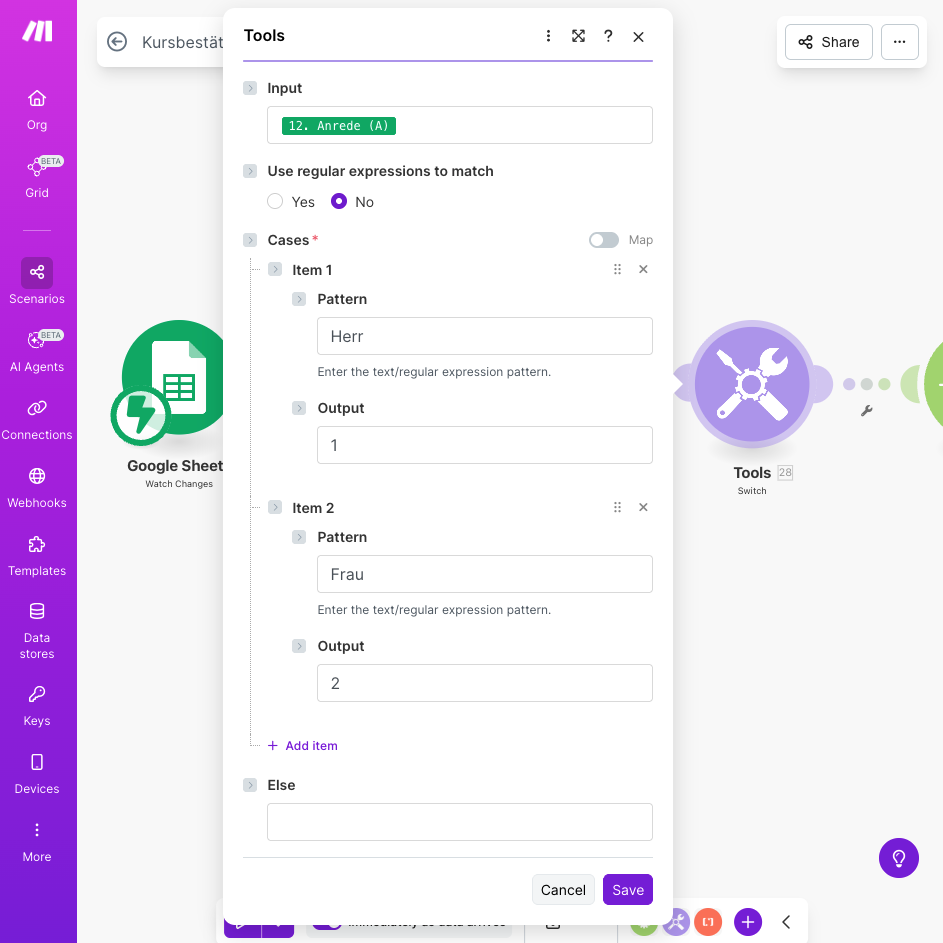Open AI Agents in the sidebar
The width and height of the screenshot is (943, 943).
[x=37, y=351]
